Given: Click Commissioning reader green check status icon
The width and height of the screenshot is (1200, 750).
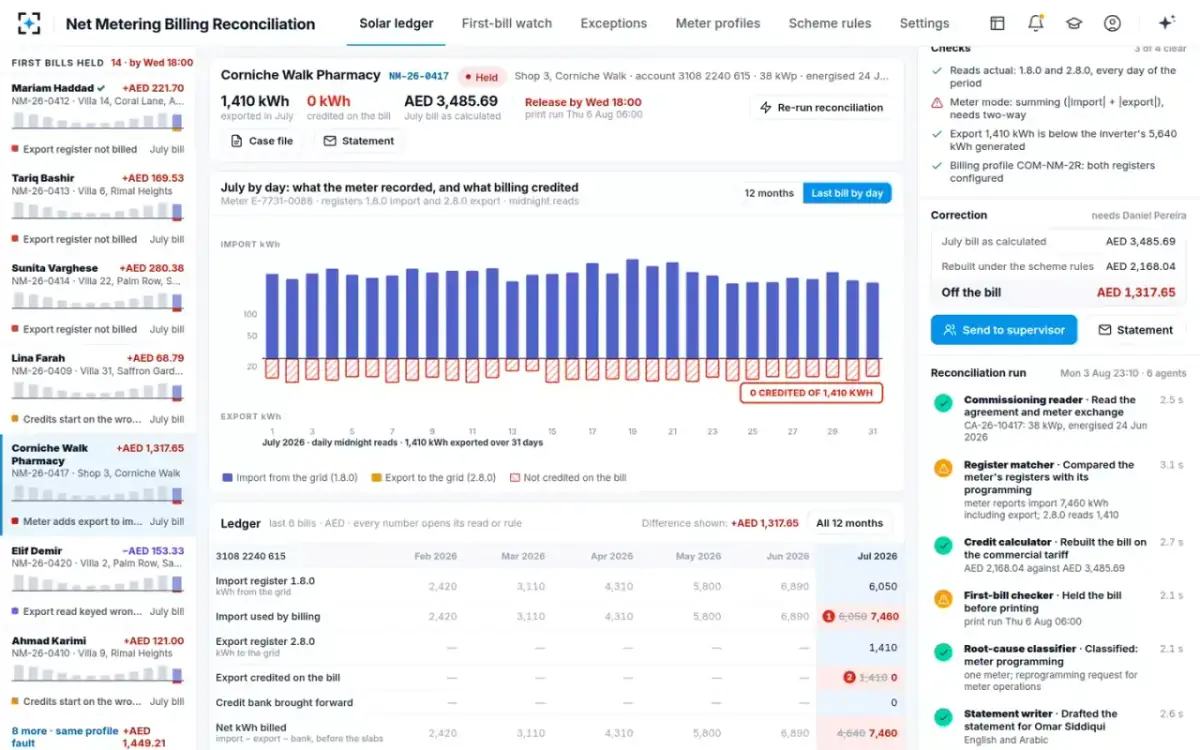Looking at the screenshot, I should (x=942, y=403).
